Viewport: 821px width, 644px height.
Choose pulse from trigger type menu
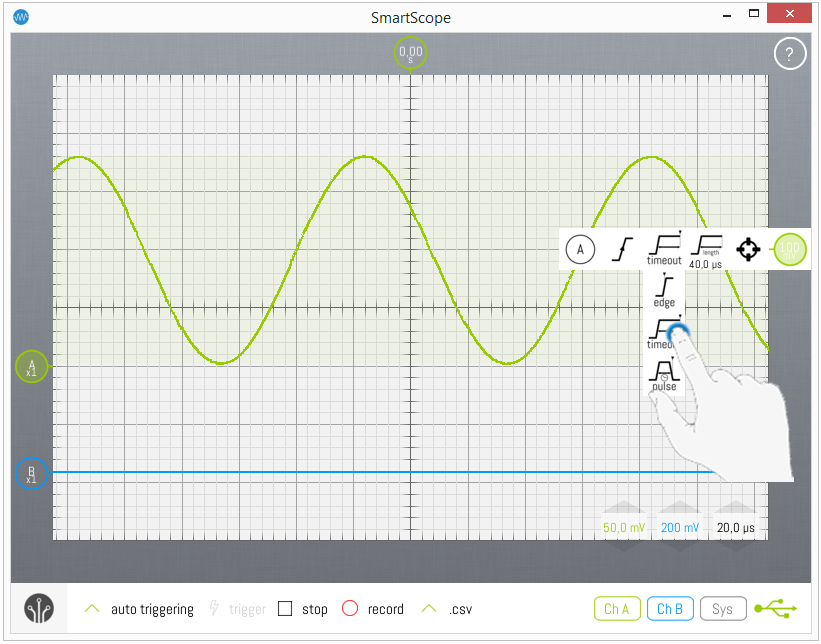pyautogui.click(x=664, y=375)
